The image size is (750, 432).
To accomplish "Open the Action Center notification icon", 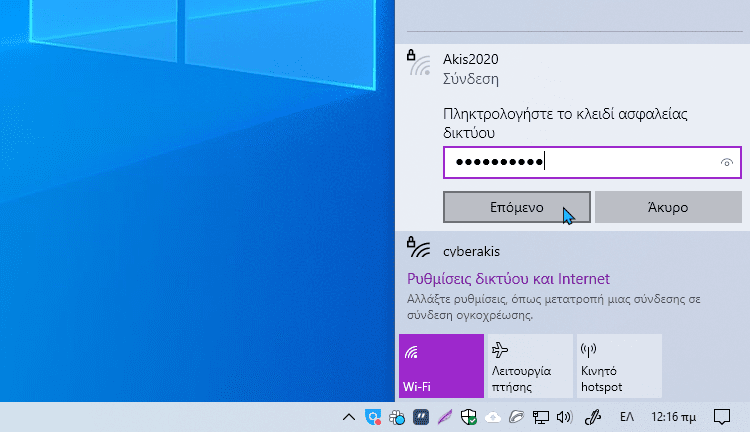I will [722, 417].
